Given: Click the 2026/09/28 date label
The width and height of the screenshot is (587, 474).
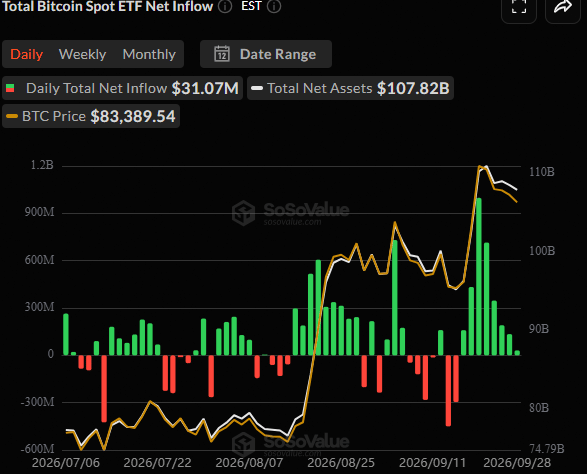Looking at the screenshot, I should [517, 463].
